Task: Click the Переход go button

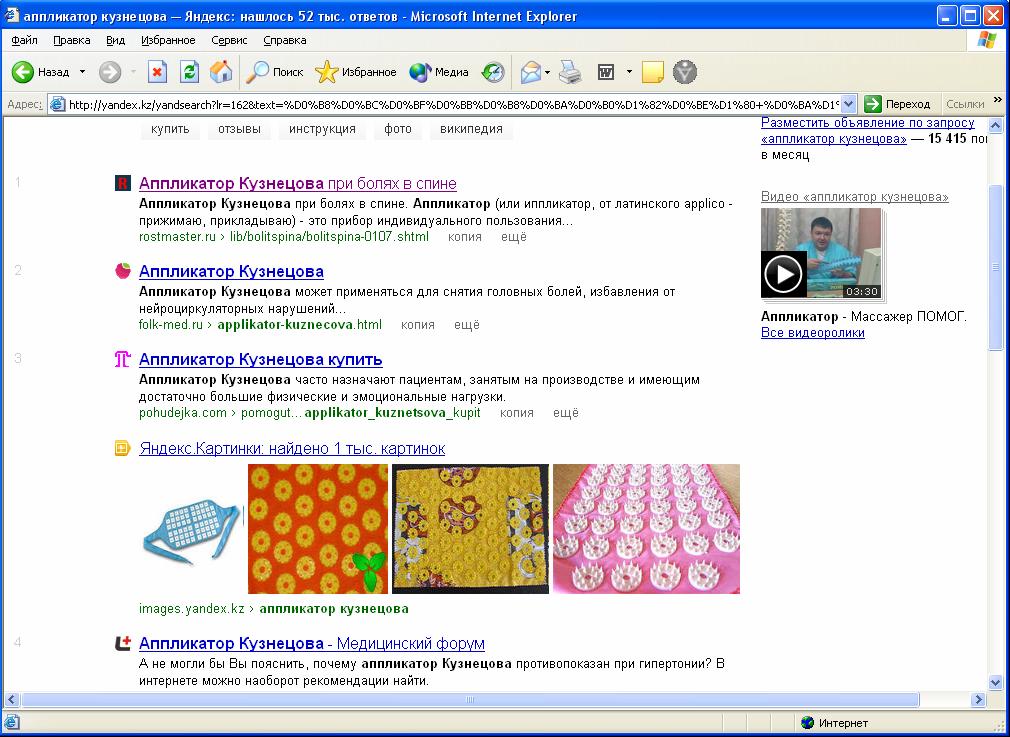Action: click(x=898, y=104)
